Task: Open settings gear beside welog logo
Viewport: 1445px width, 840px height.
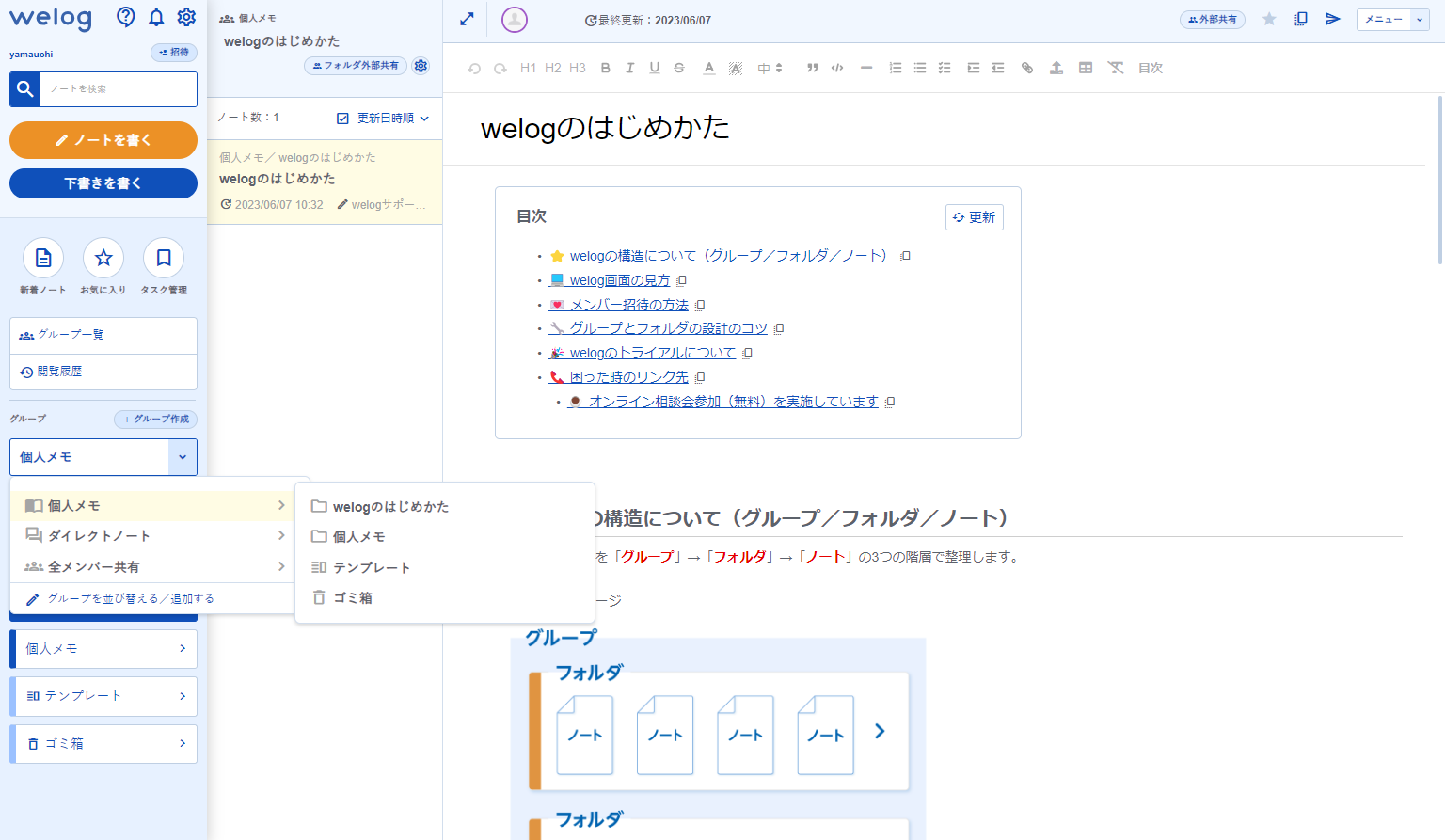Action: tap(186, 16)
